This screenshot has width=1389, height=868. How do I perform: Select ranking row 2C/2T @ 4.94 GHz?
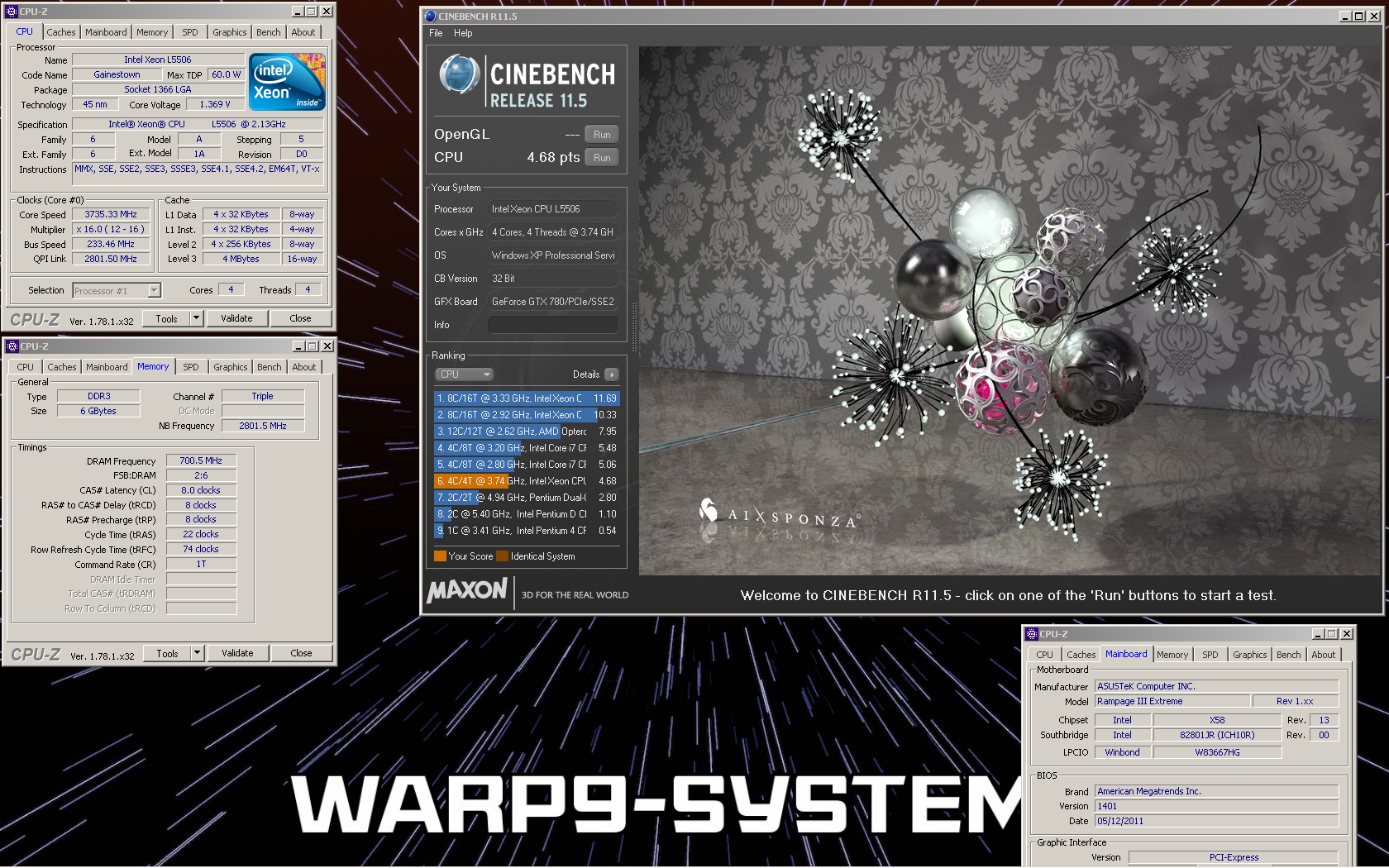[x=527, y=498]
